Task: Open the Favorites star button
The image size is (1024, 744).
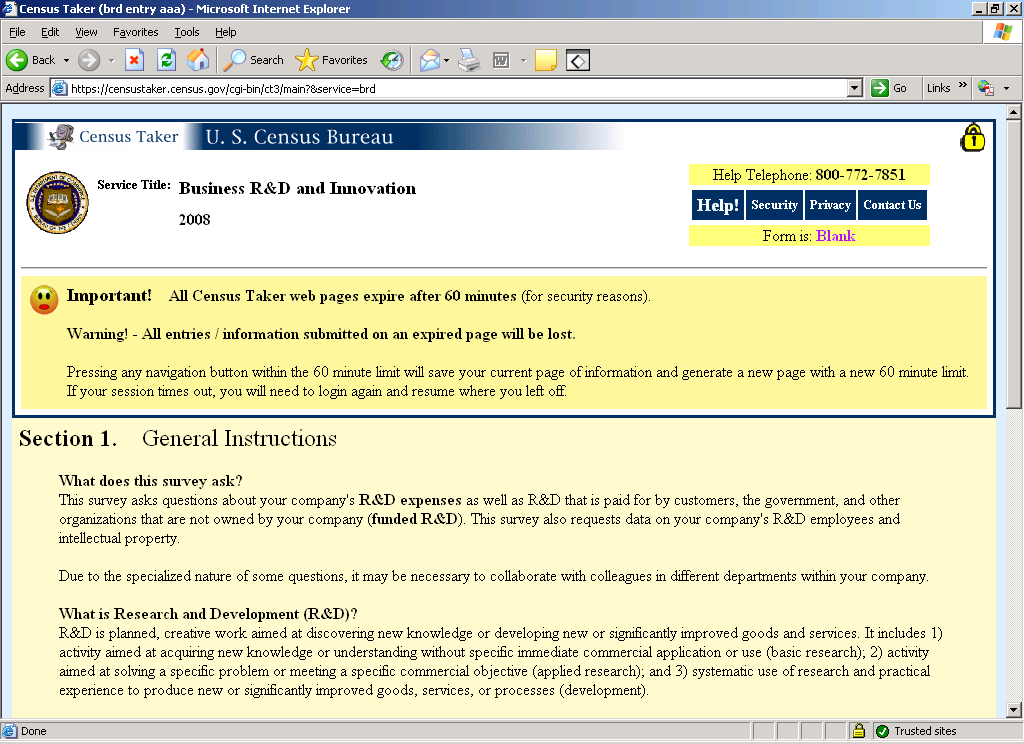Action: pyautogui.click(x=331, y=60)
